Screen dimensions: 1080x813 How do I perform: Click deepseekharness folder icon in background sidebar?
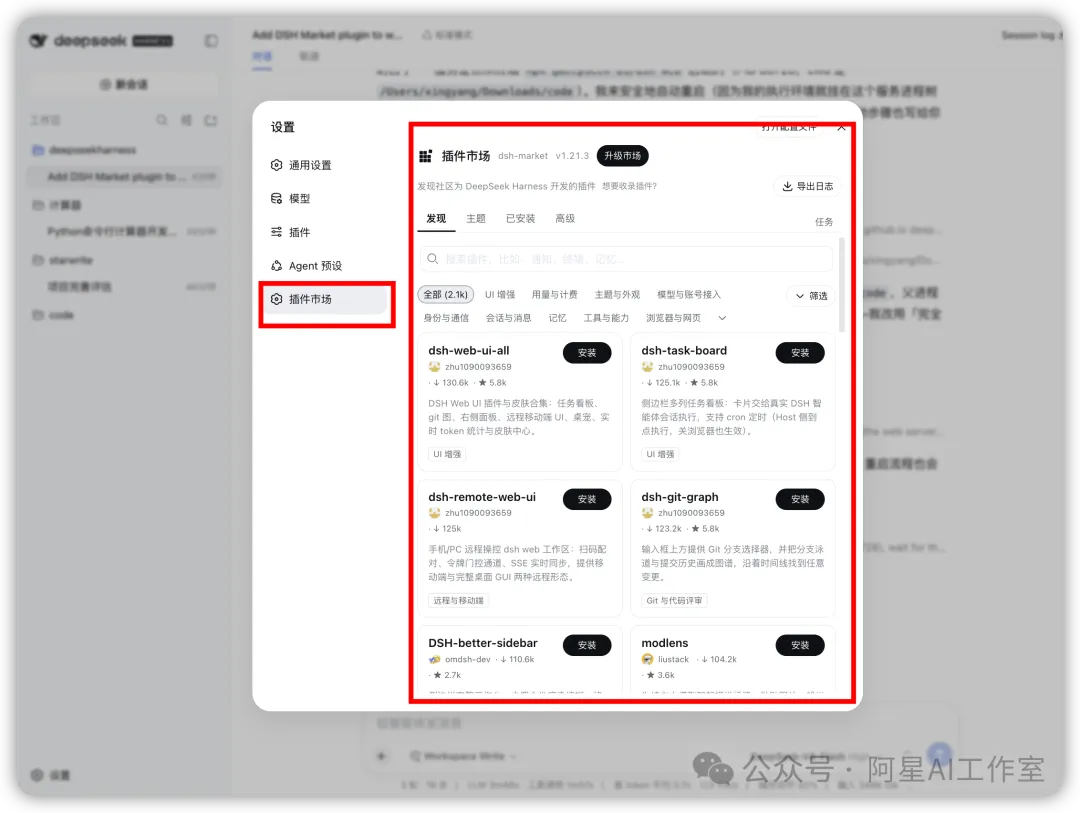(x=38, y=150)
